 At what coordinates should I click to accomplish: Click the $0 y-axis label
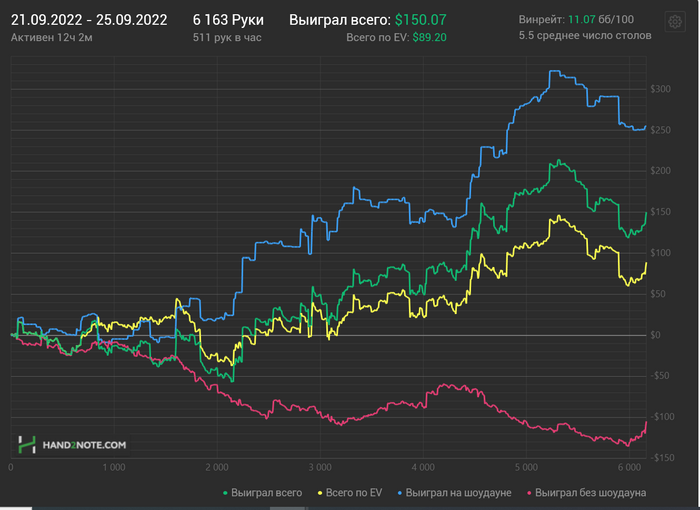click(x=655, y=335)
